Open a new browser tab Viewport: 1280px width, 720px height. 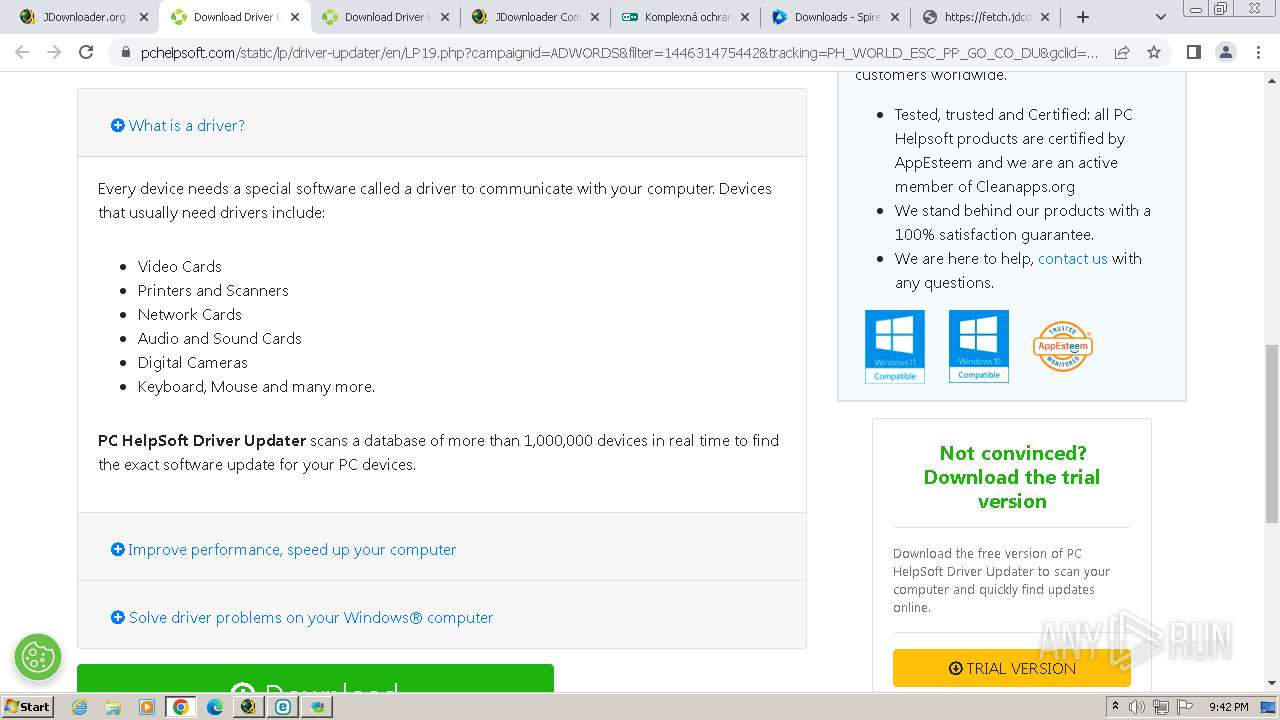click(x=1082, y=17)
